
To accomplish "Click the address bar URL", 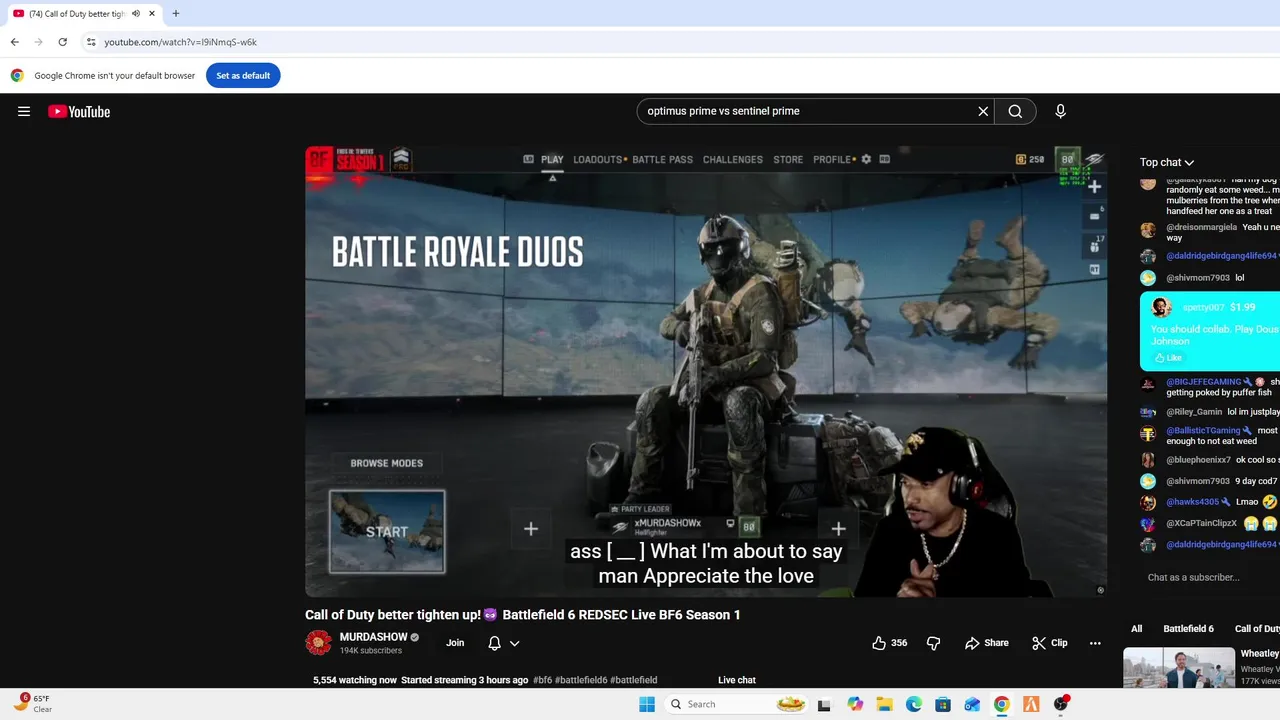I will (x=180, y=42).
